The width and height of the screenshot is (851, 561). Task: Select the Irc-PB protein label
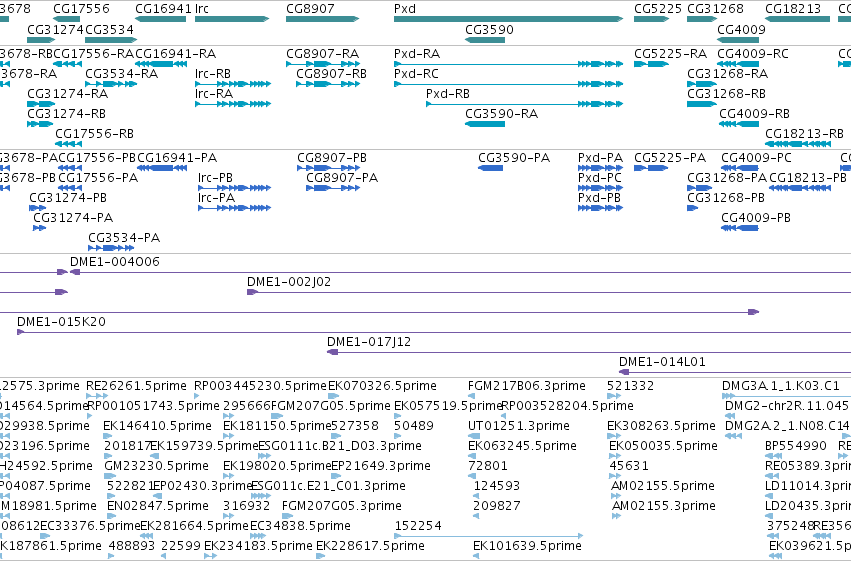215,178
